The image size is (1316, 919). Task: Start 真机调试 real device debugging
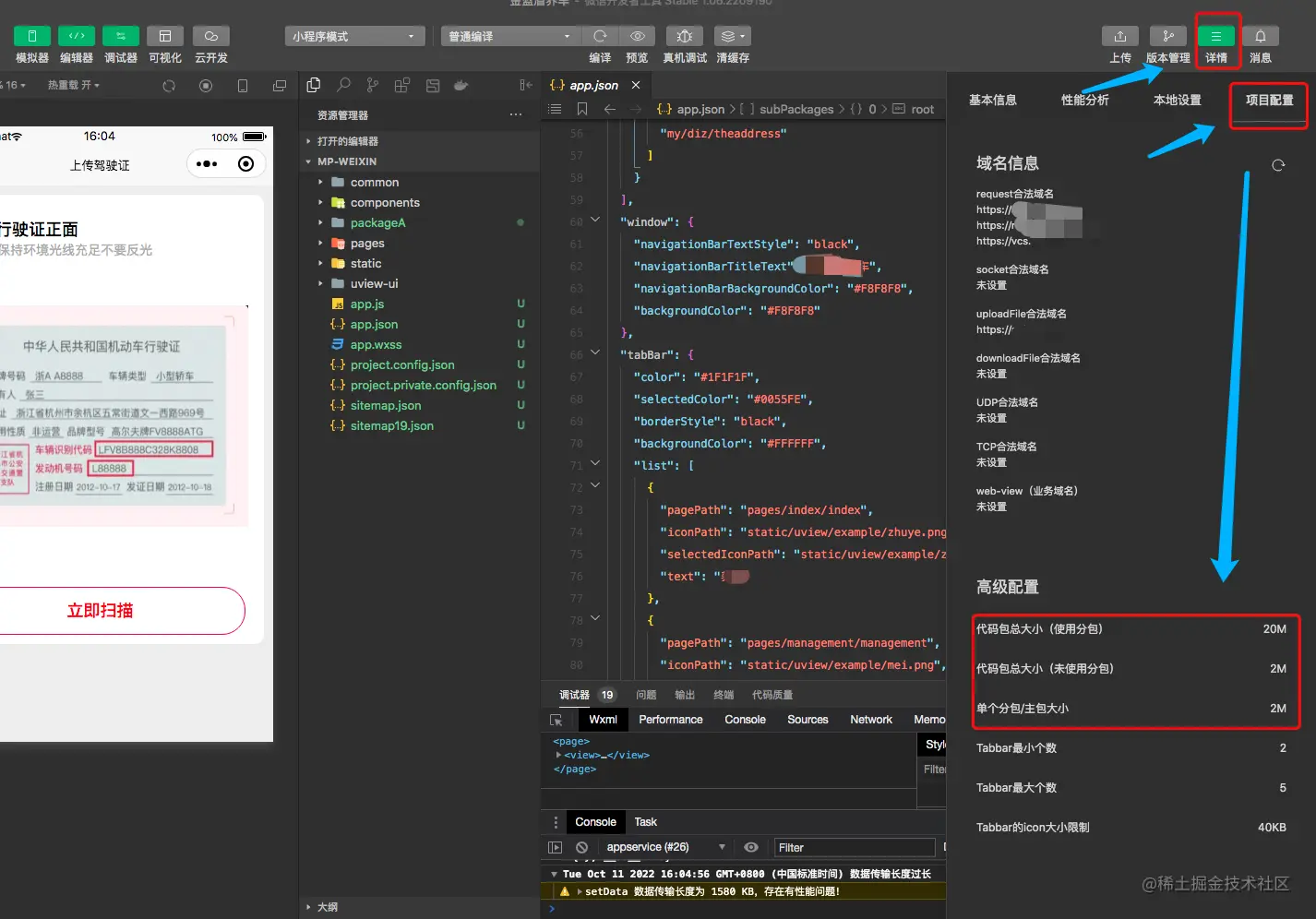tap(685, 36)
